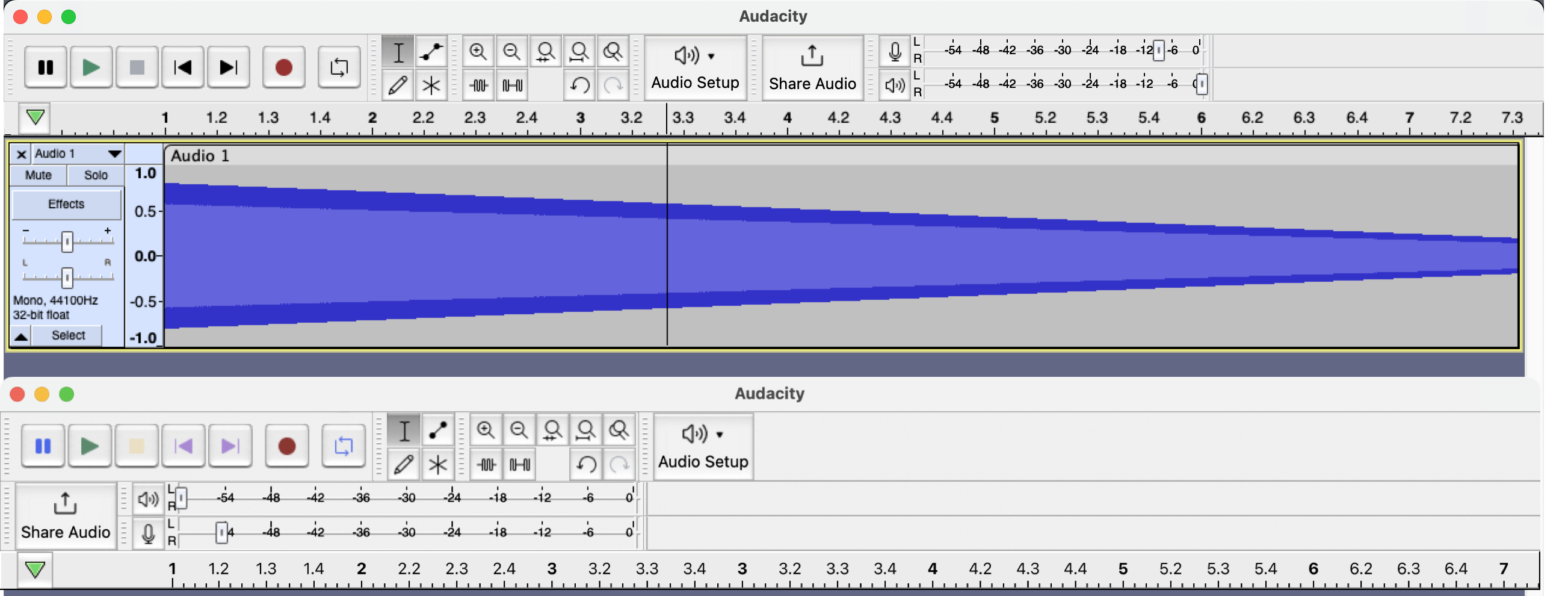The image size is (1568, 596).
Task: Undo the last edit
Action: pos(580,85)
